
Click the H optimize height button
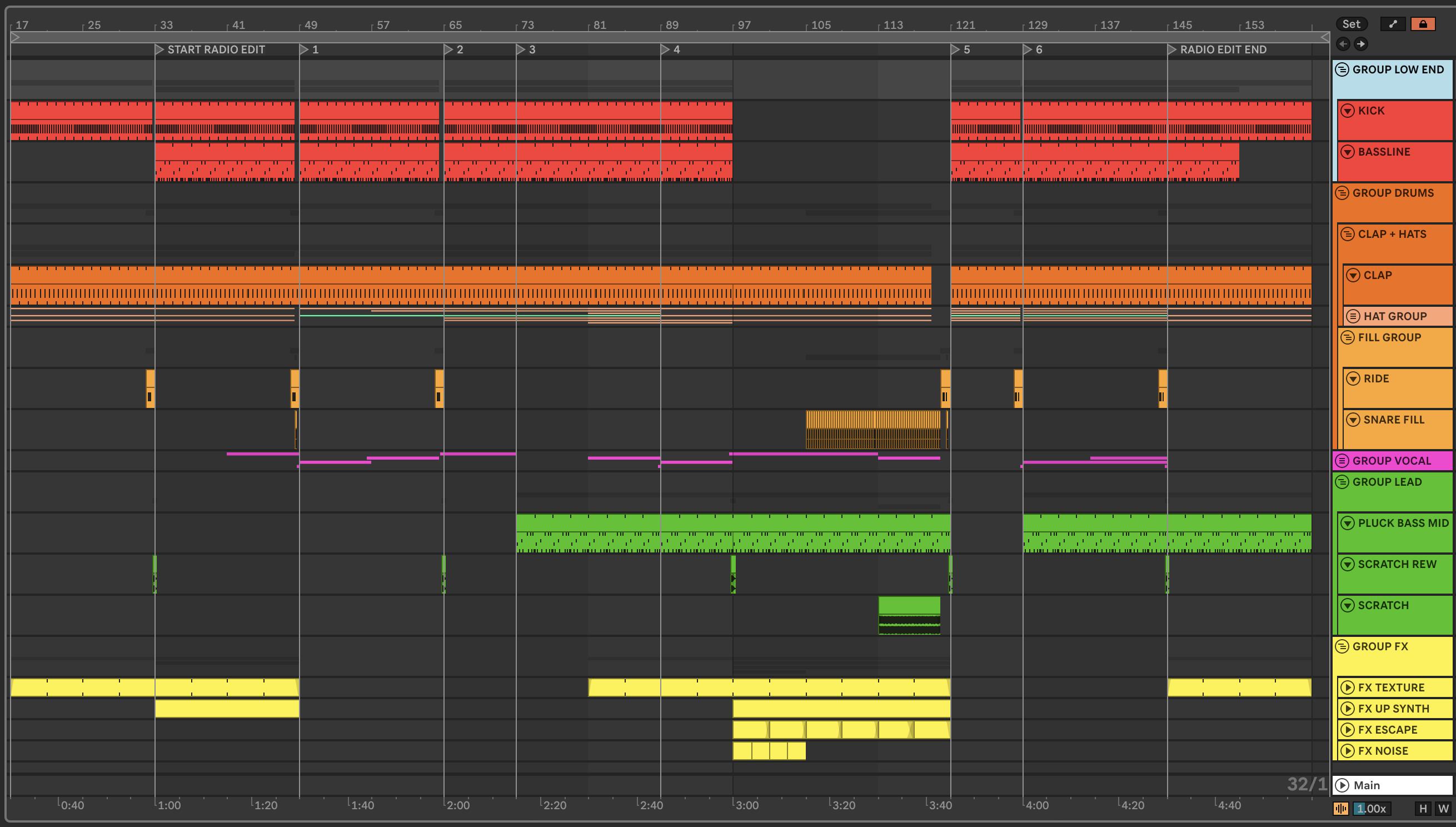point(1423,808)
